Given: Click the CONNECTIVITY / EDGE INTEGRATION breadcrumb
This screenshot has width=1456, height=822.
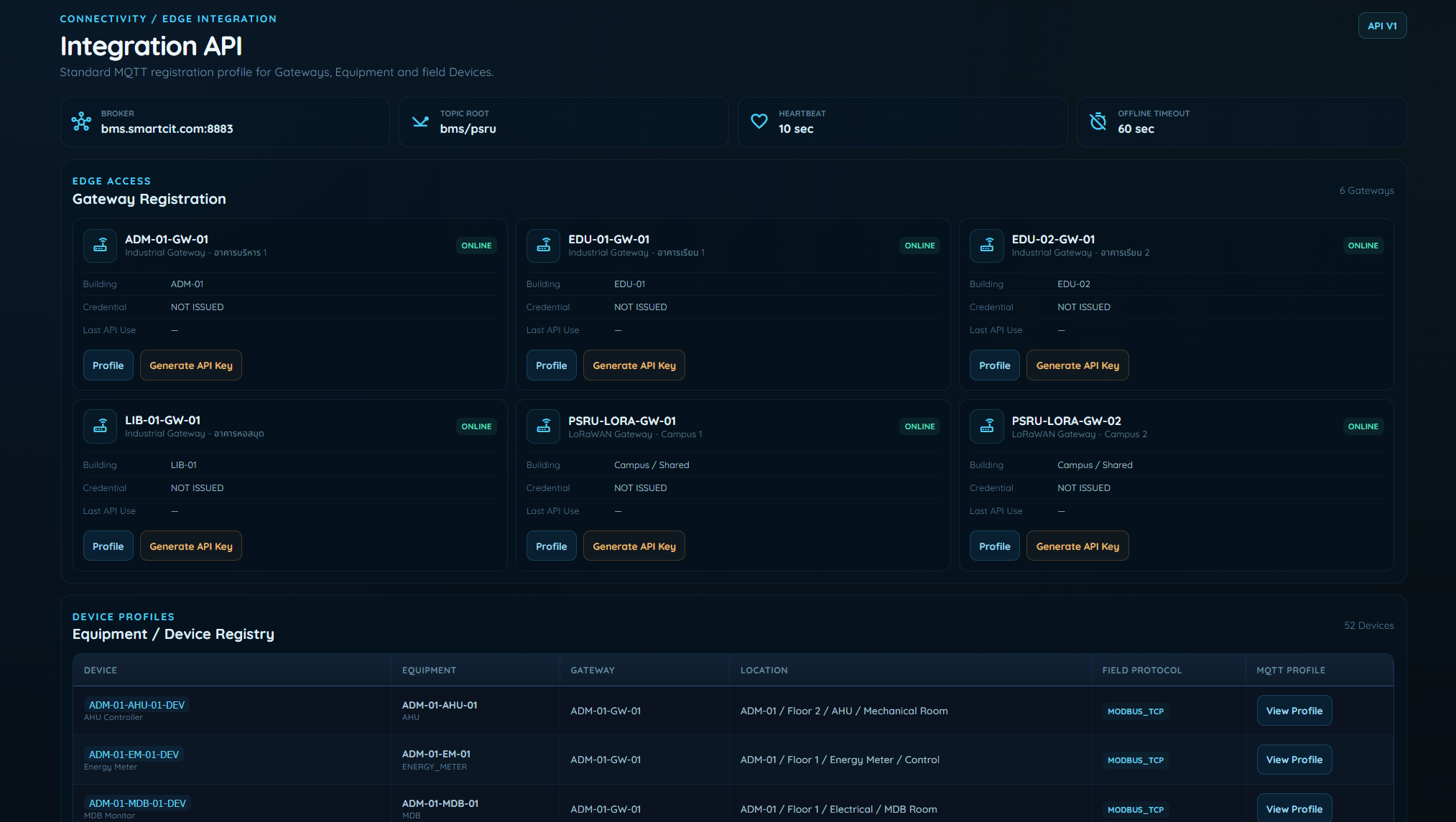Looking at the screenshot, I should (168, 19).
